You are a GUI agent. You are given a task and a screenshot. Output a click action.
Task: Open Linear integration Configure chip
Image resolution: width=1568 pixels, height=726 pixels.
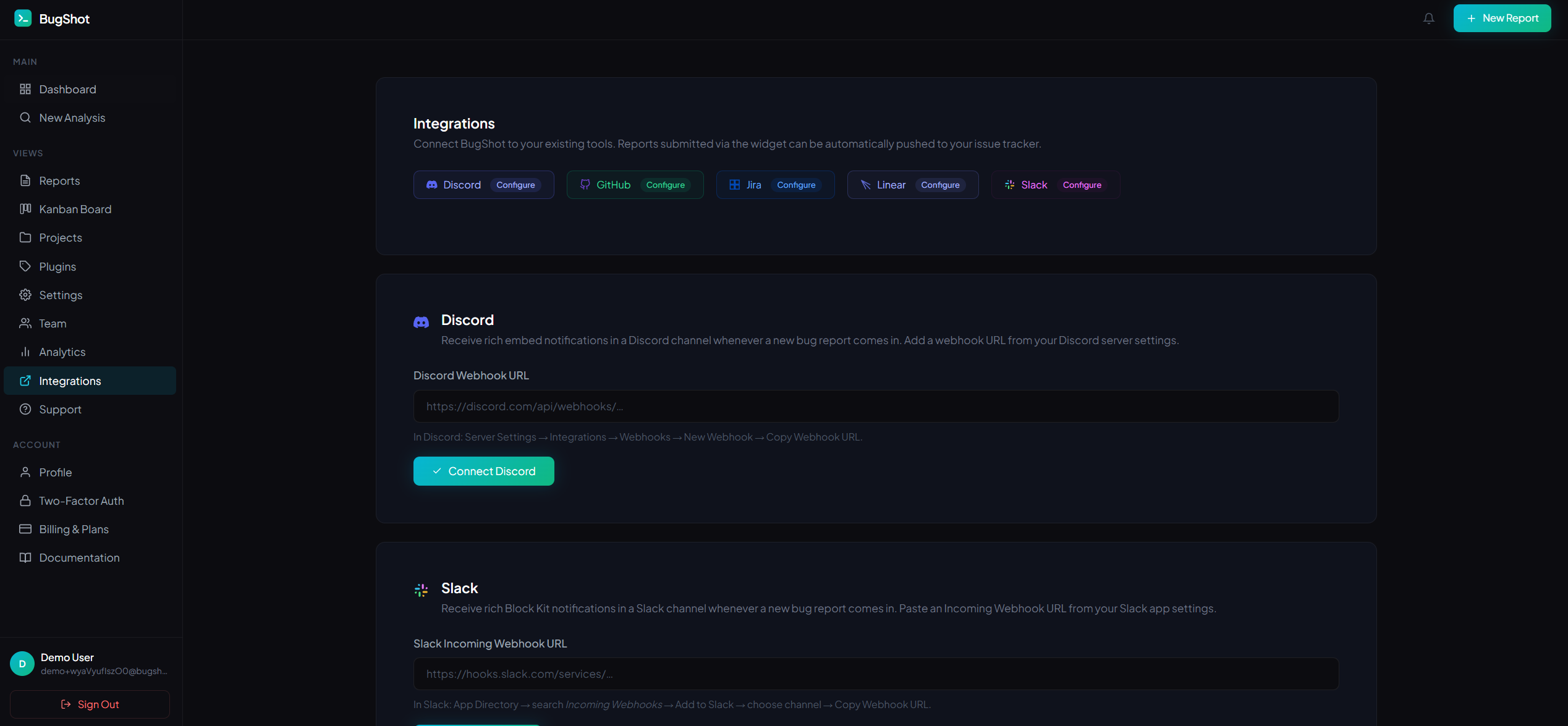point(940,185)
